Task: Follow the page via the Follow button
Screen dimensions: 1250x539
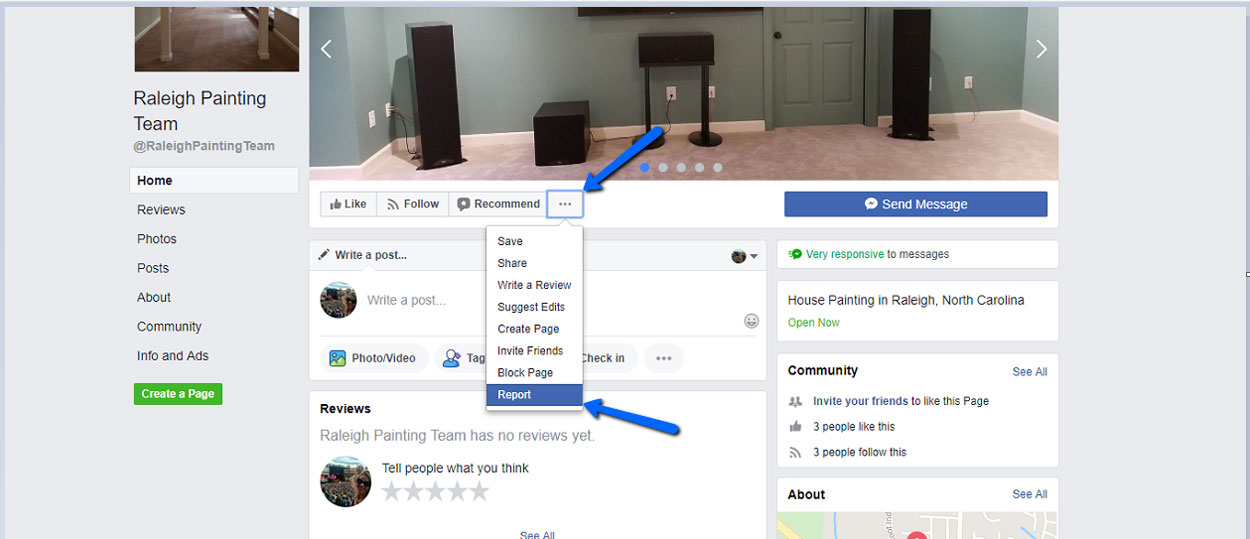Action: (412, 204)
